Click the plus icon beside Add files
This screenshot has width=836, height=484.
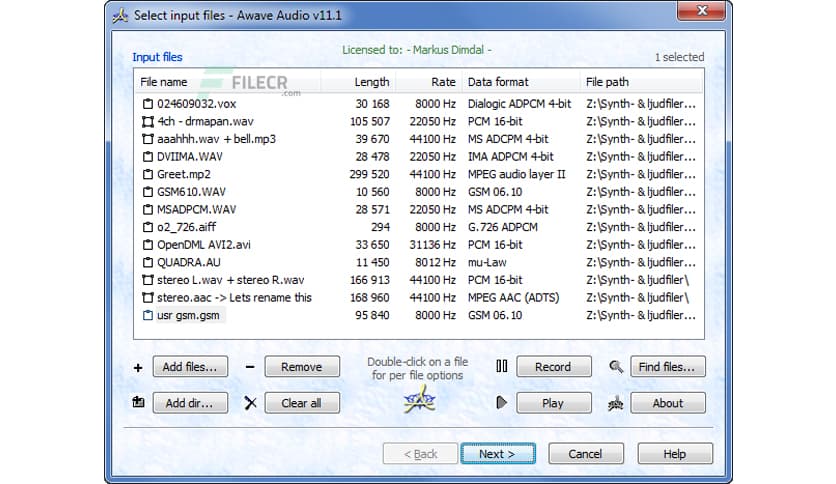coord(138,367)
